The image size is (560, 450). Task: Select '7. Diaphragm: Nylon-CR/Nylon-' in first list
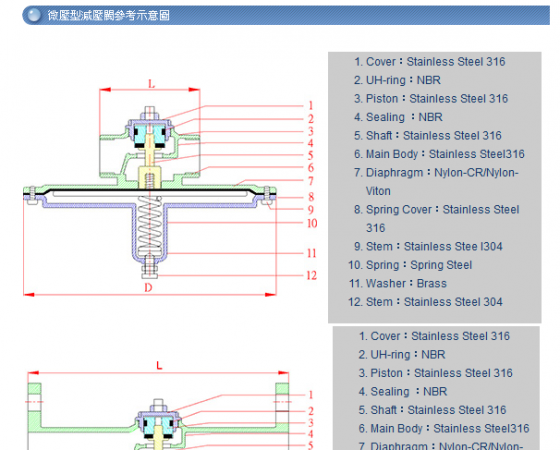436,173
